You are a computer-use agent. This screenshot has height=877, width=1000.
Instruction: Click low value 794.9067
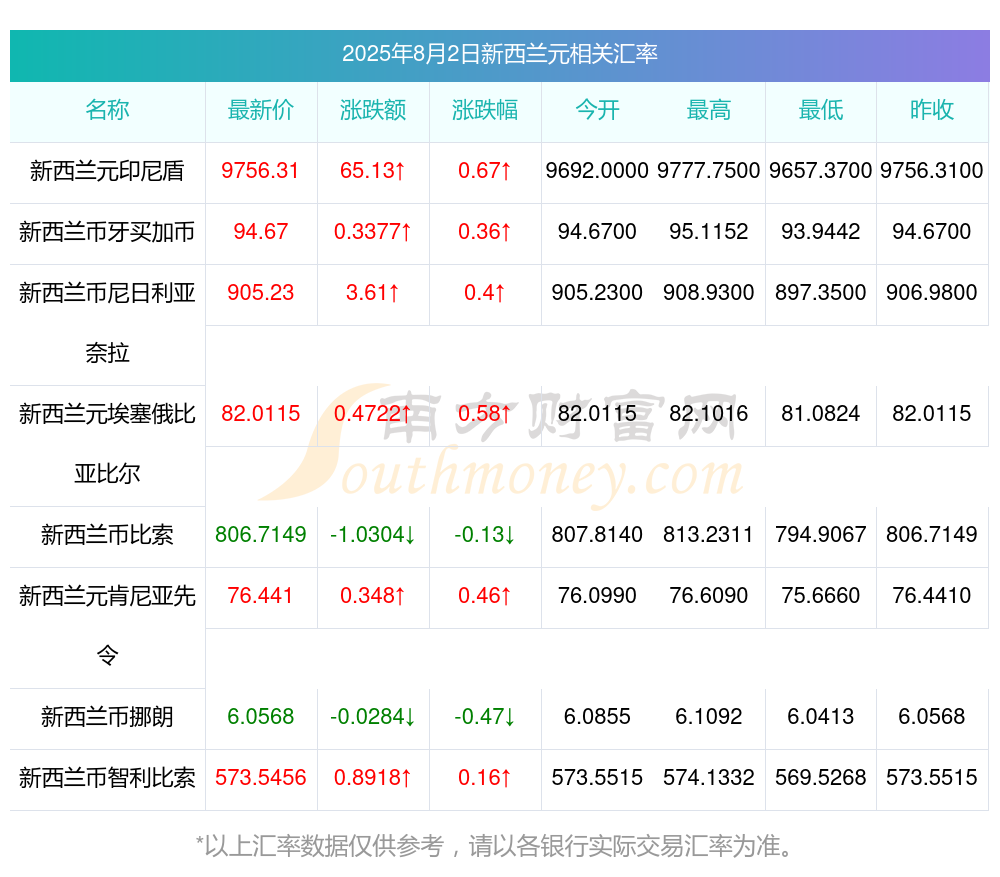(x=821, y=534)
